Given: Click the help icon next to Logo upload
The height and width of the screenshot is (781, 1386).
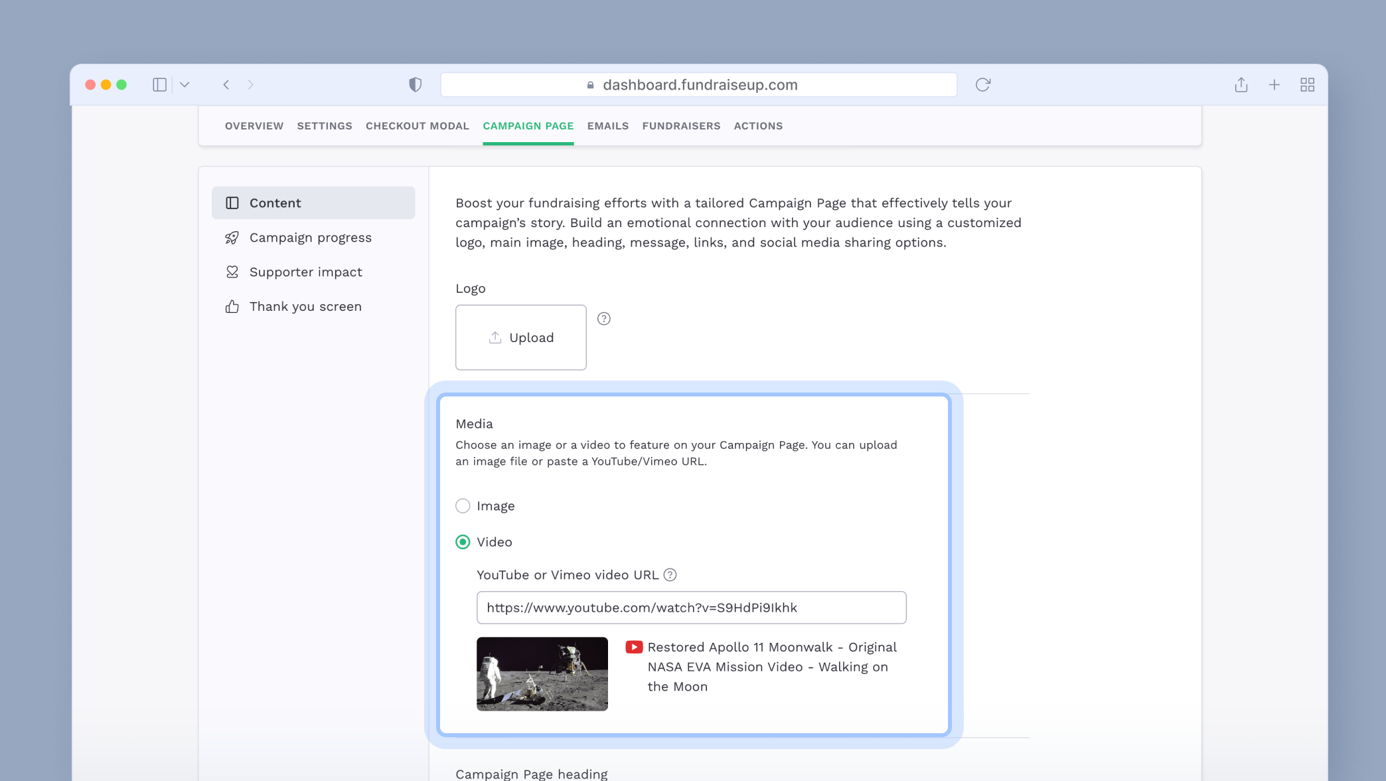Looking at the screenshot, I should click(604, 319).
